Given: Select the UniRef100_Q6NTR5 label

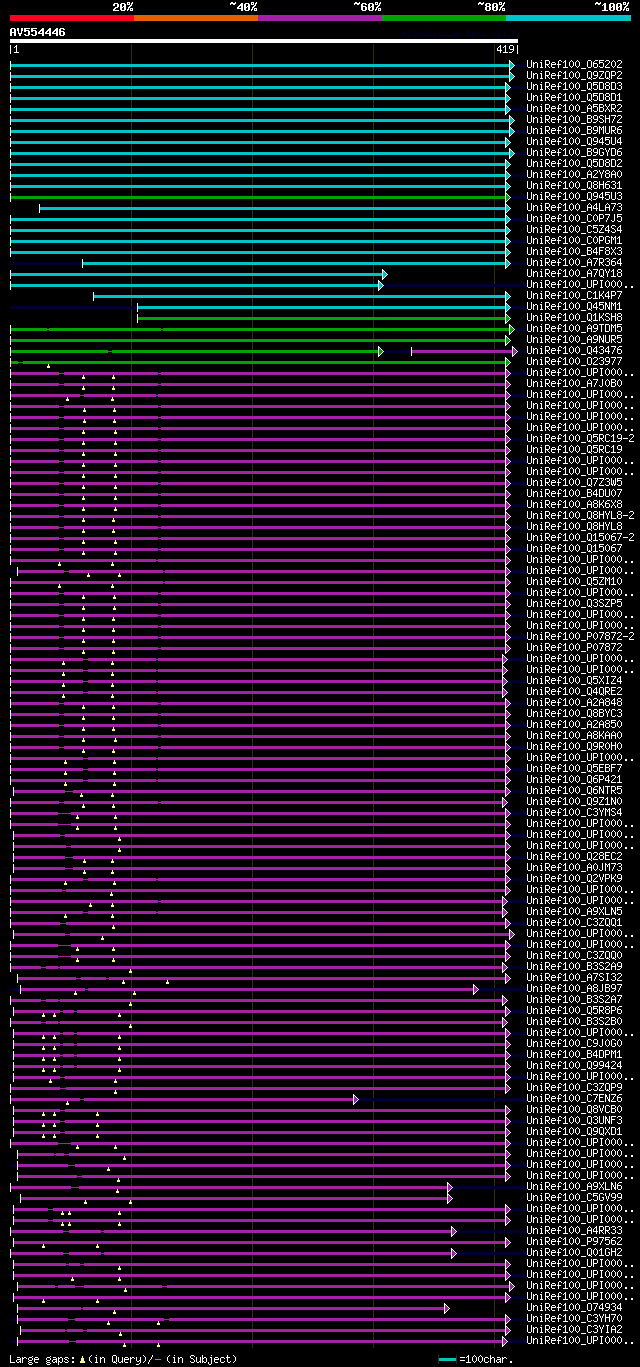Looking at the screenshot, I should (574, 790).
